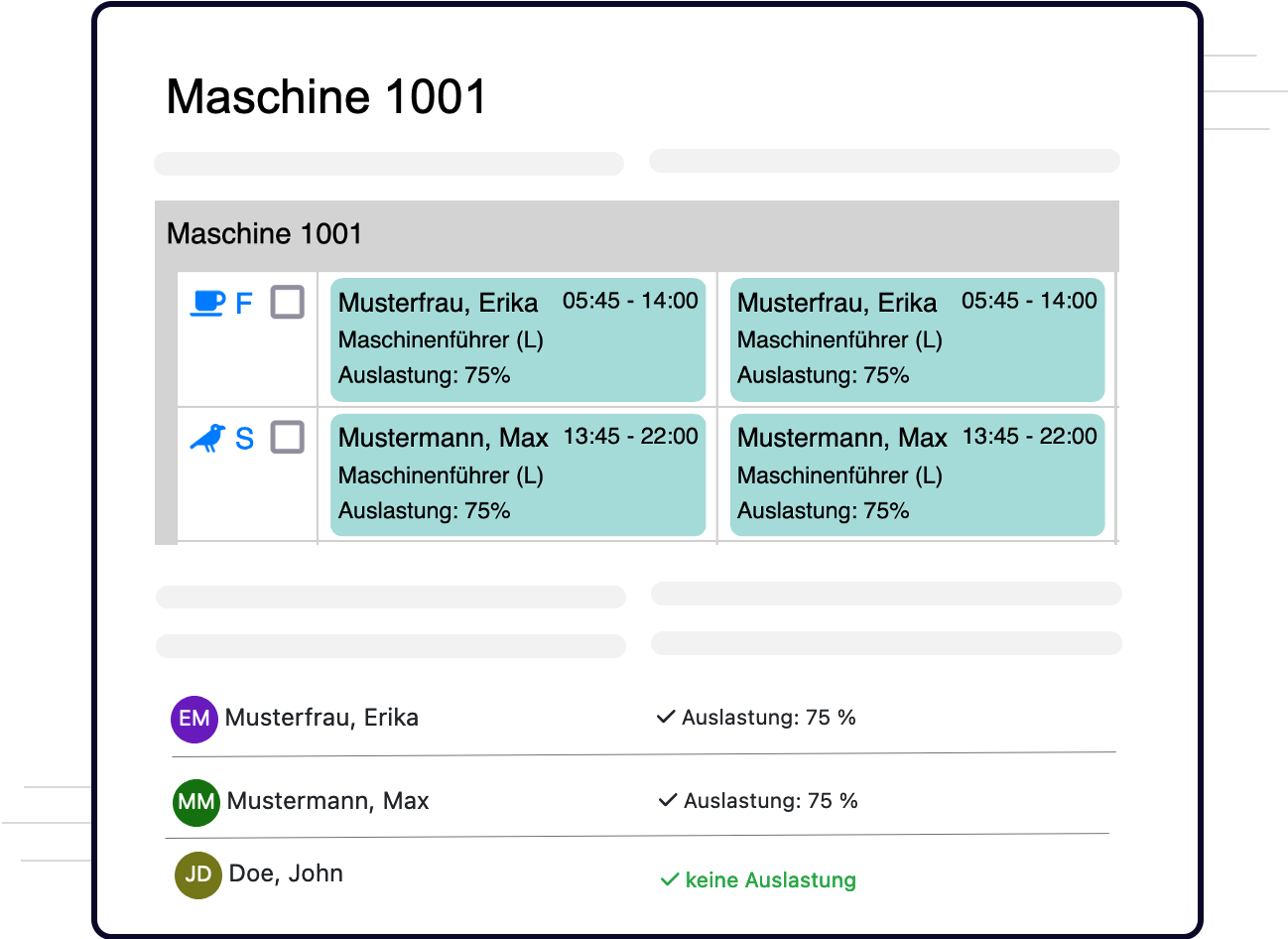
Task: Click the JD avatar for John Doe
Action: click(198, 874)
